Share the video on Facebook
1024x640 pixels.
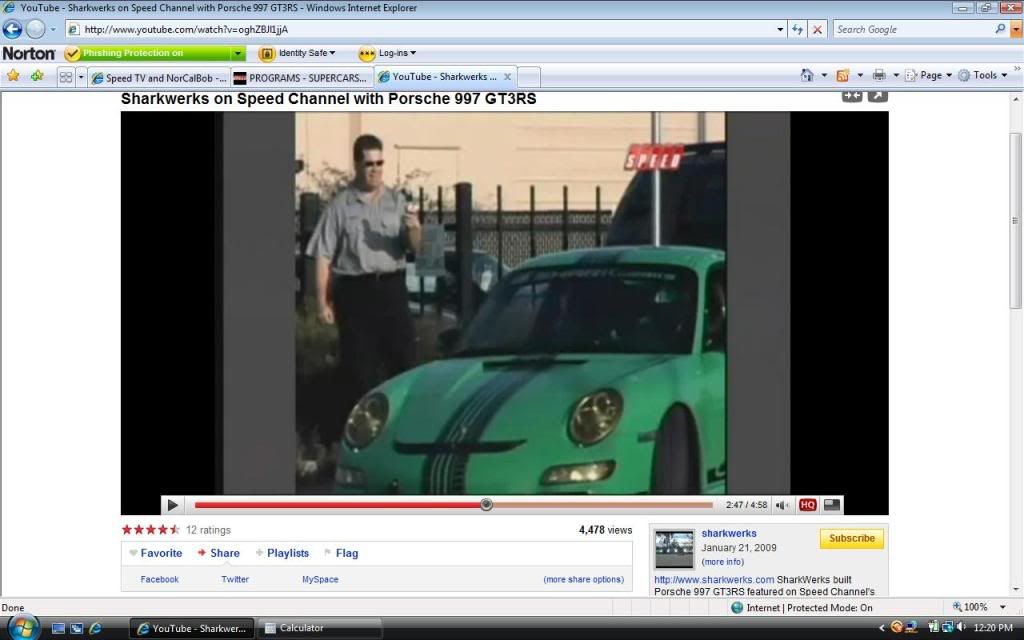pos(159,579)
